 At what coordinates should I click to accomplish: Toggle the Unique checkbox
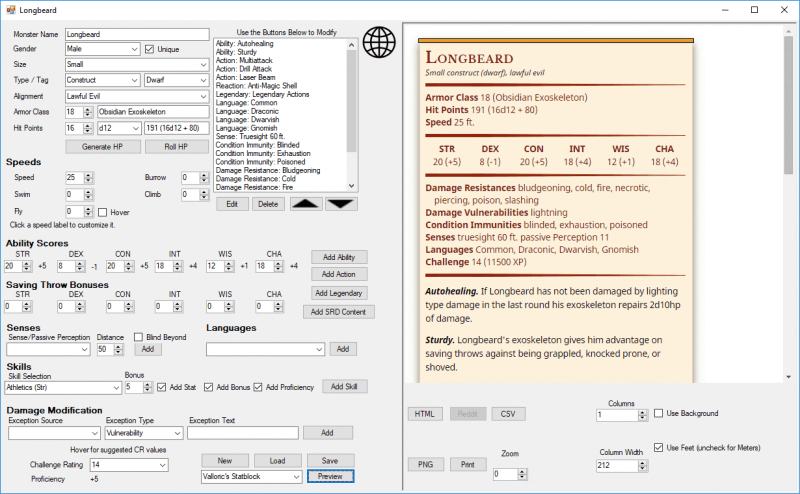click(150, 49)
